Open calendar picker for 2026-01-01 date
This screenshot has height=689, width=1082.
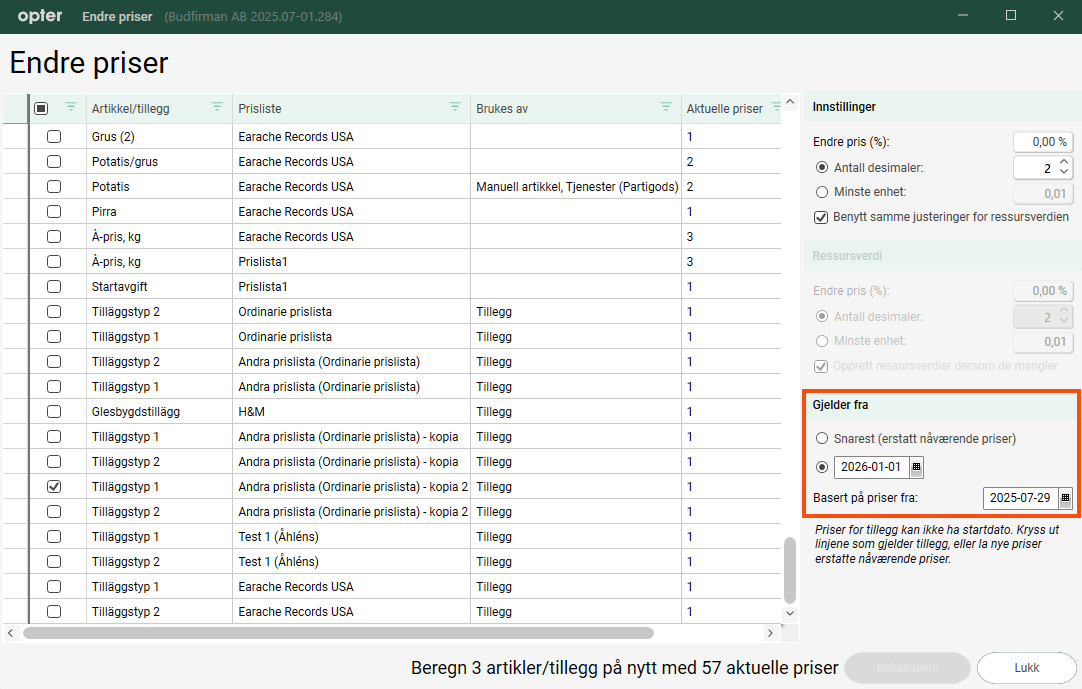coord(916,467)
